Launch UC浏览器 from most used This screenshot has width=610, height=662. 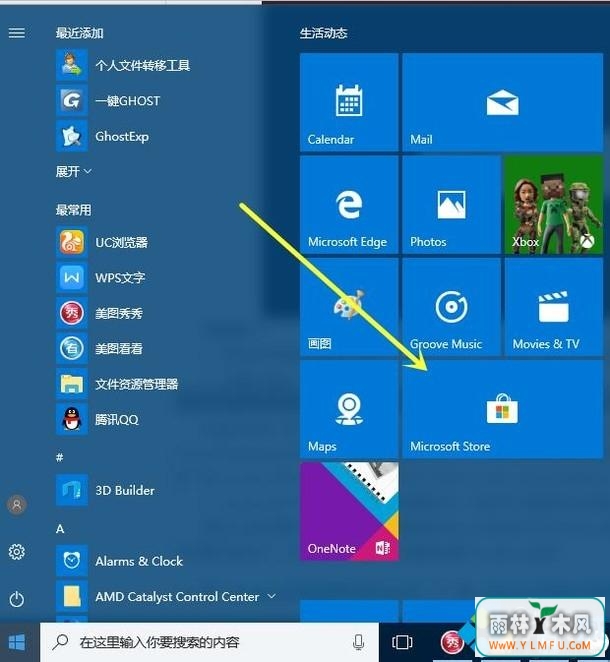[x=102, y=242]
